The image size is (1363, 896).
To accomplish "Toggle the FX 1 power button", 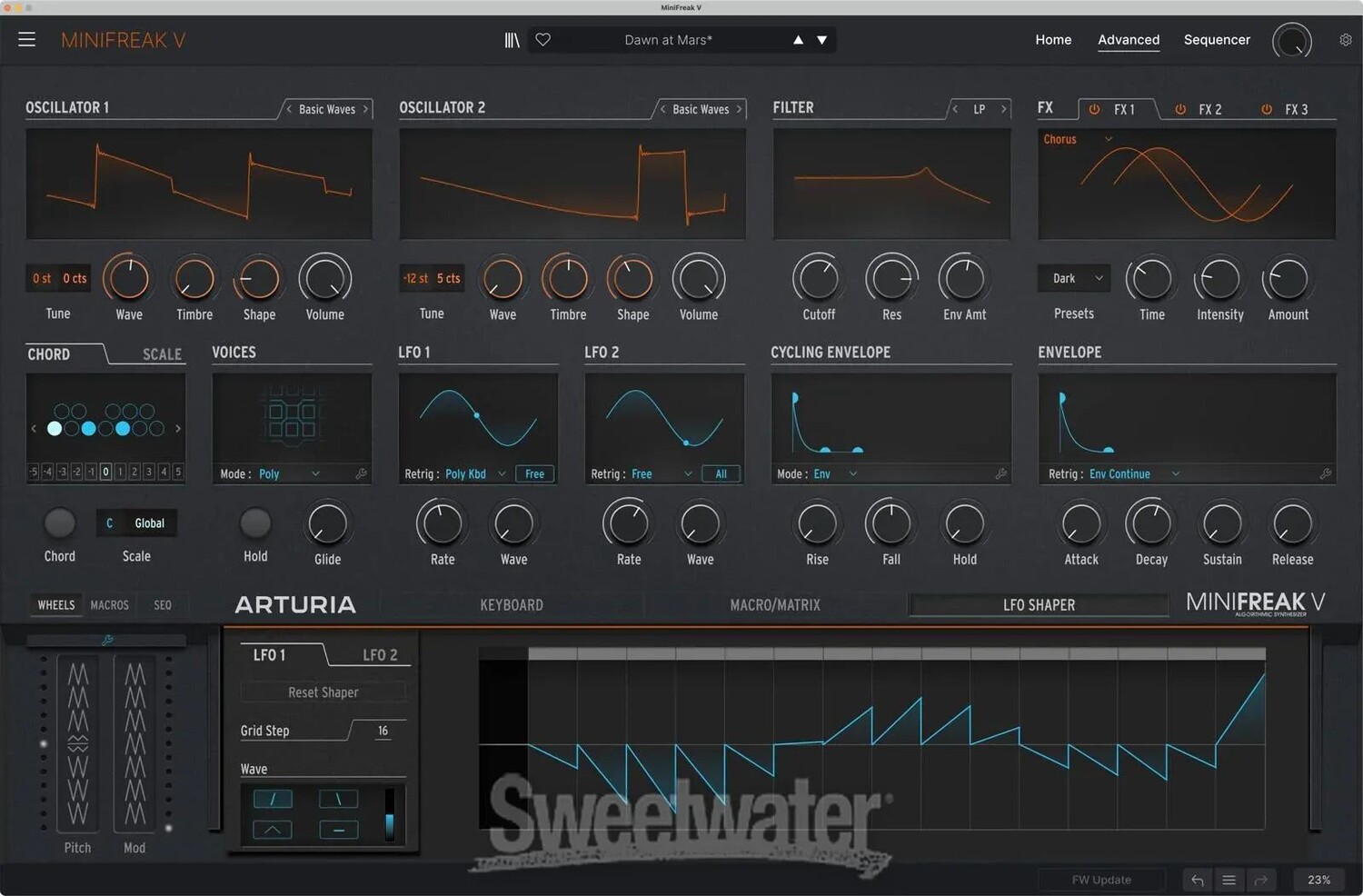I will (1094, 109).
